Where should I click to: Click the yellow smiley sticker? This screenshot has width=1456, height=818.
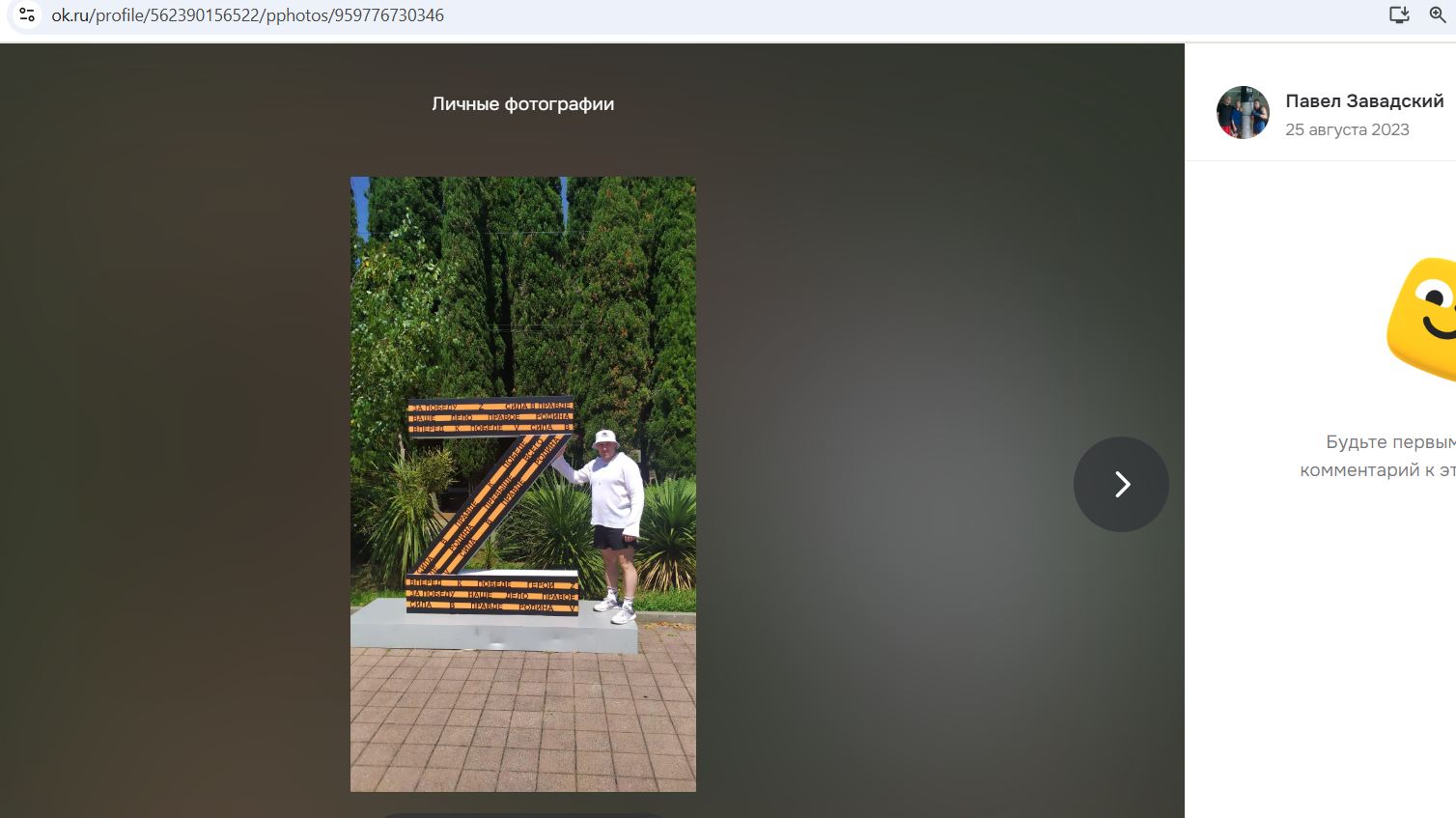1422,320
